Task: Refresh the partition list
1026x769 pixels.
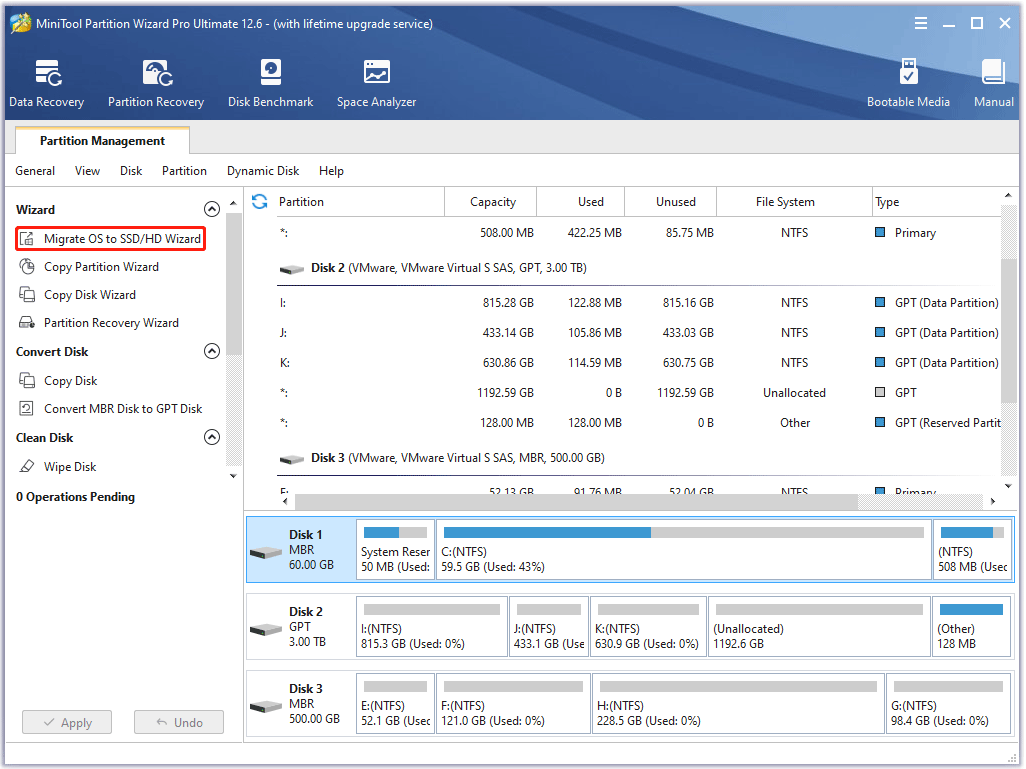Action: pos(260,202)
